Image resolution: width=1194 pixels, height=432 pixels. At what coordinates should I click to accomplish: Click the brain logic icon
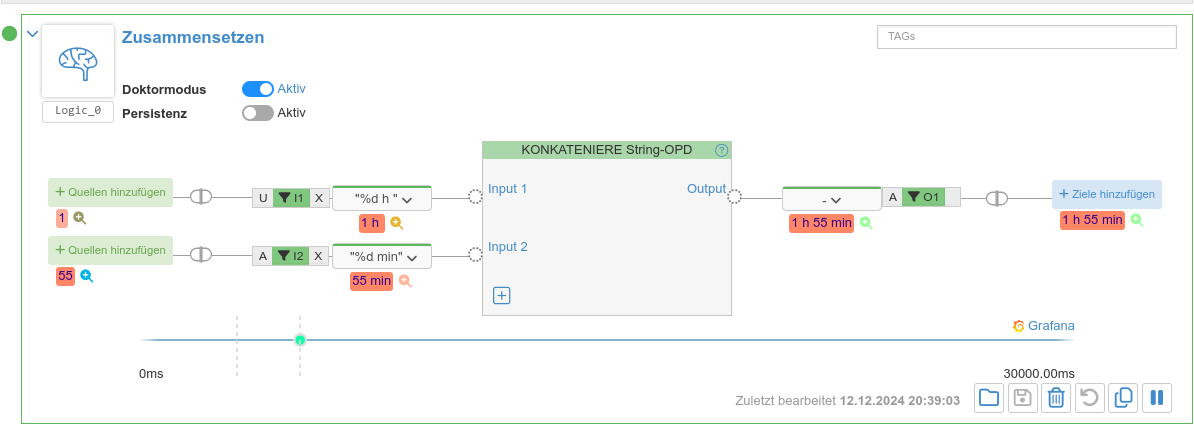(78, 61)
